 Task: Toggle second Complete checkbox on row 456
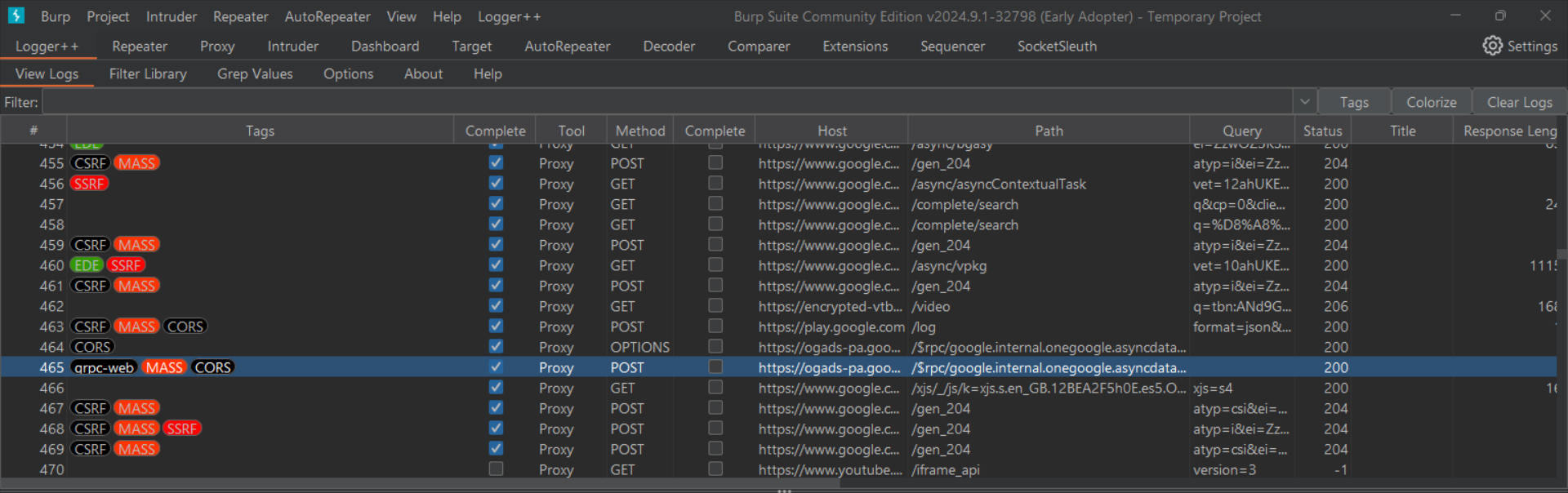click(x=715, y=183)
